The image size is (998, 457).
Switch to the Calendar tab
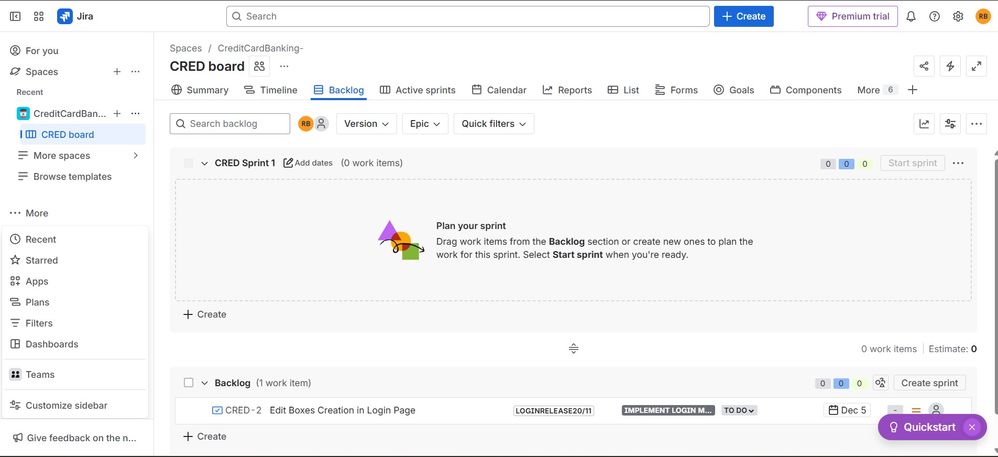499,90
